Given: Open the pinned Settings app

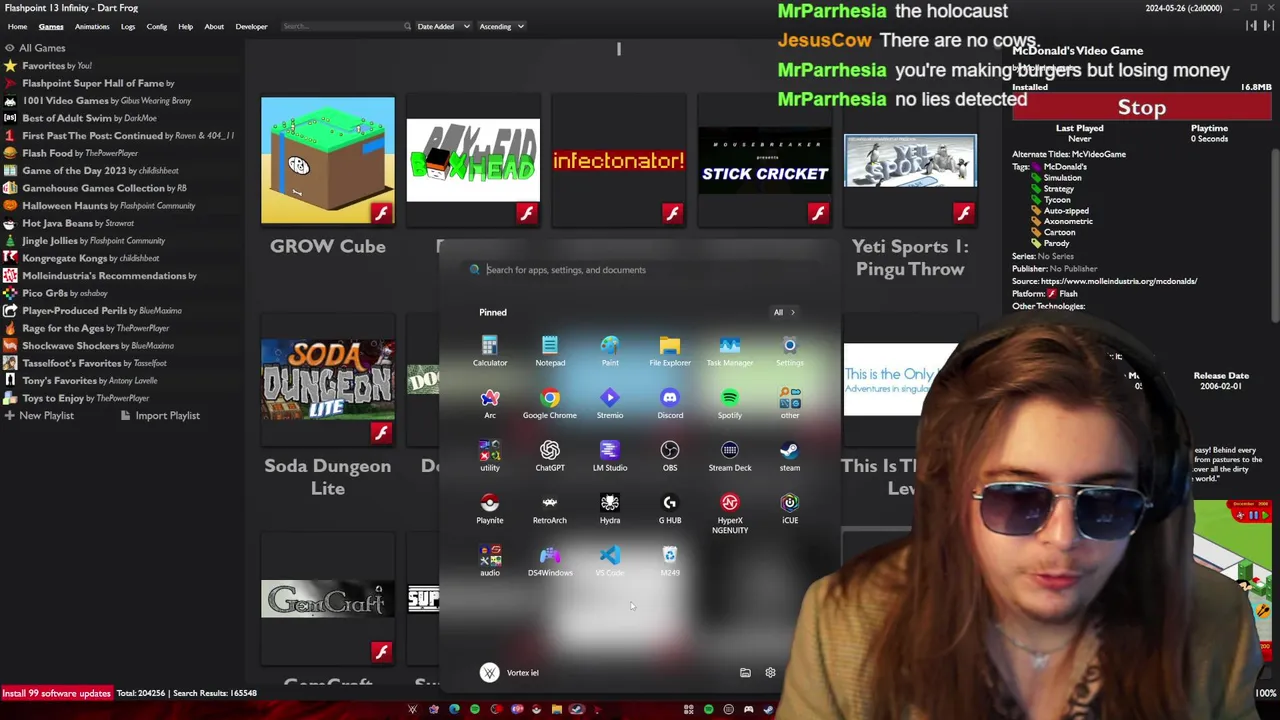Looking at the screenshot, I should pos(790,351).
